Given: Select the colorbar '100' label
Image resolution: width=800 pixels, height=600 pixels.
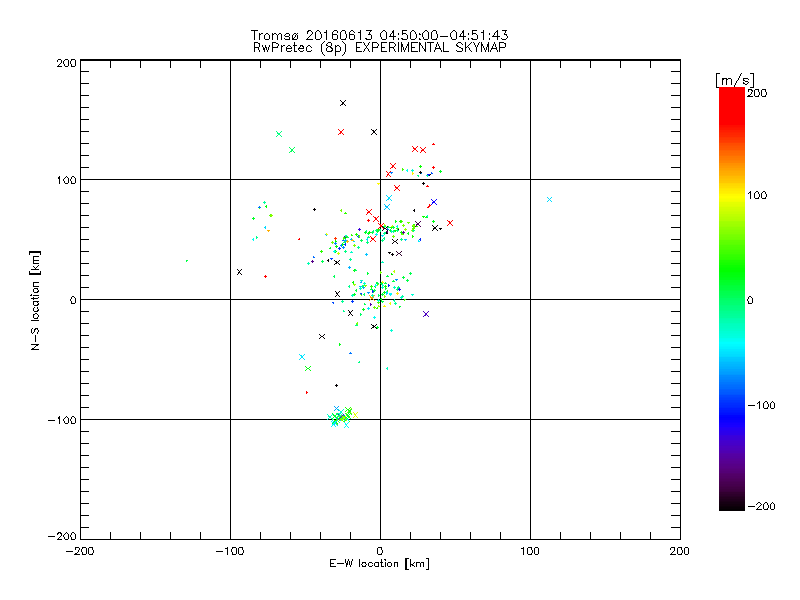Looking at the screenshot, I should click(x=757, y=195).
